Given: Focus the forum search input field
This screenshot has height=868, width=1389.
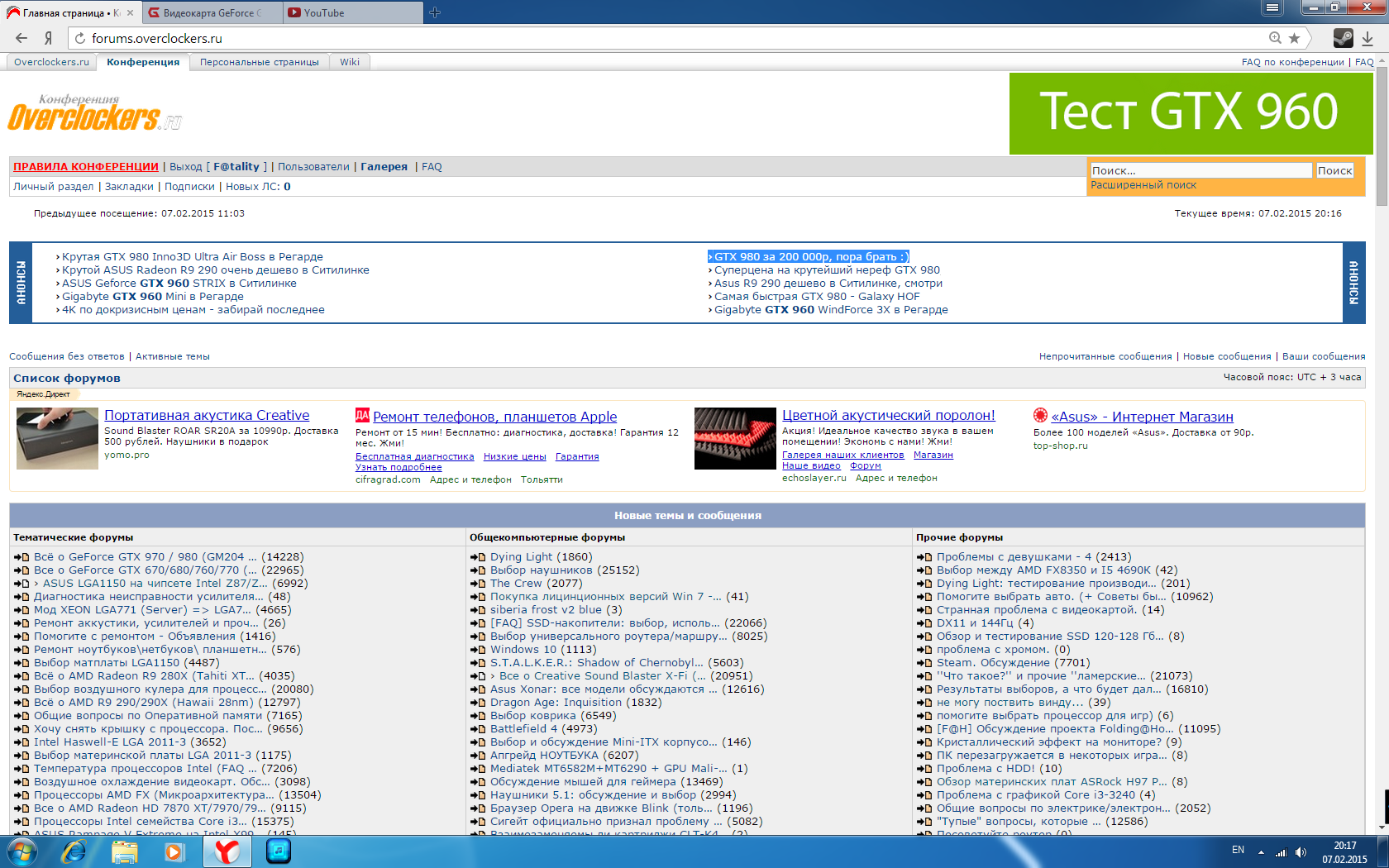Looking at the screenshot, I should [x=1200, y=170].
